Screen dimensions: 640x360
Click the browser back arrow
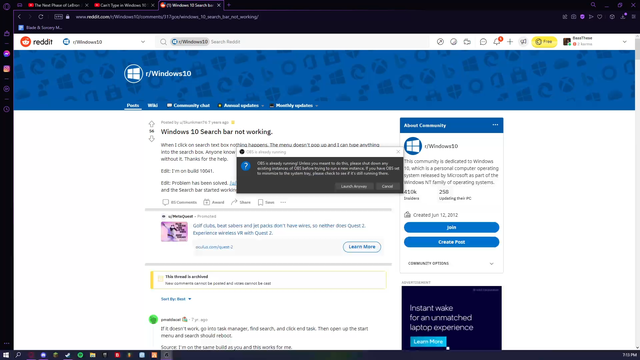coord(19,17)
